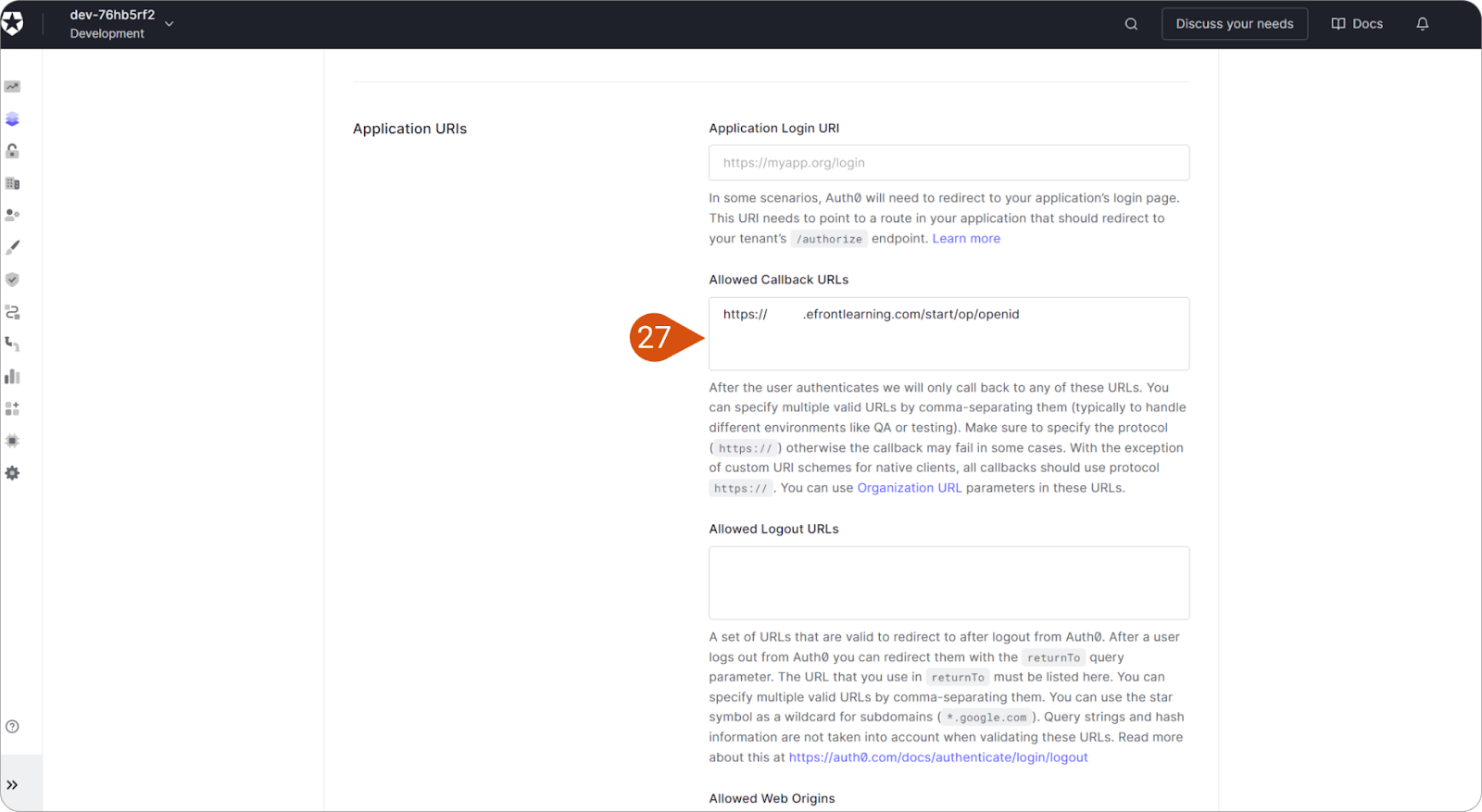Open the User Management icon
This screenshot has height=812, width=1482.
pos(12,215)
